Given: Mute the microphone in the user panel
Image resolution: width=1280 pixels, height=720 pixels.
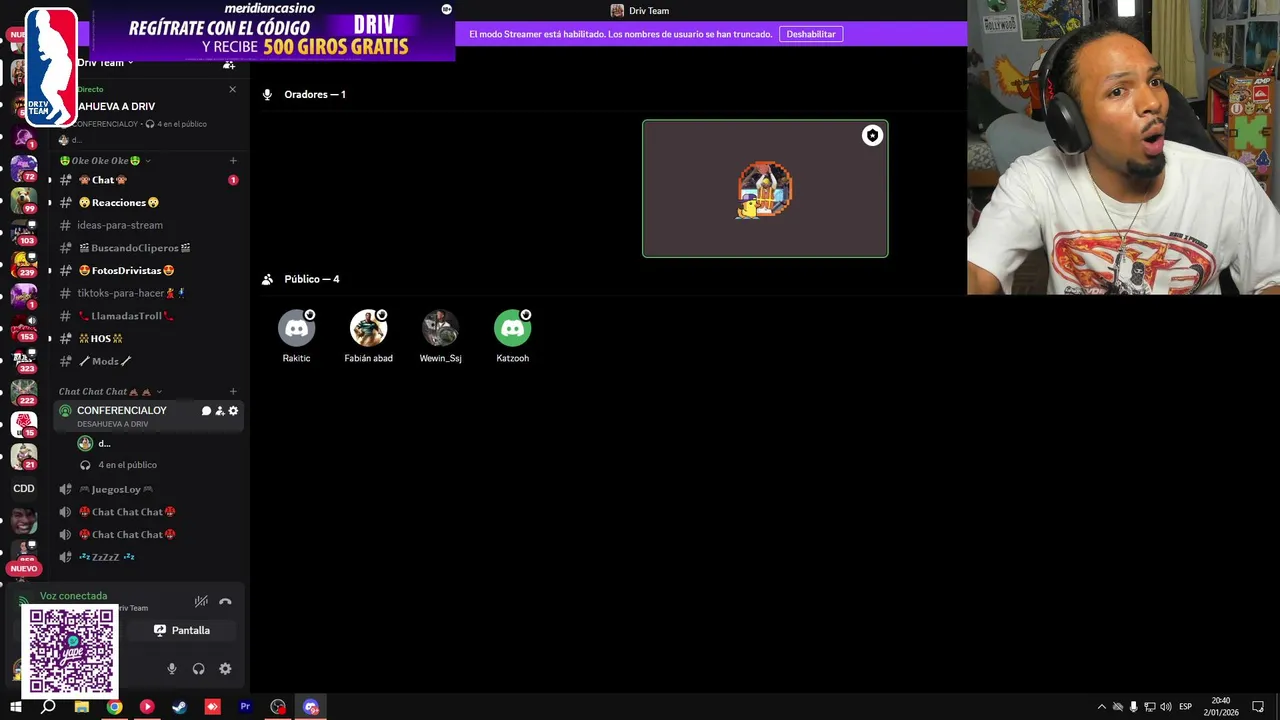Looking at the screenshot, I should pos(172,669).
